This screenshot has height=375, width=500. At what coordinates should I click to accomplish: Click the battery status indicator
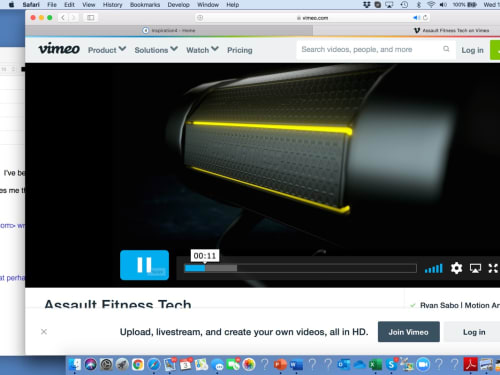[x=465, y=5]
